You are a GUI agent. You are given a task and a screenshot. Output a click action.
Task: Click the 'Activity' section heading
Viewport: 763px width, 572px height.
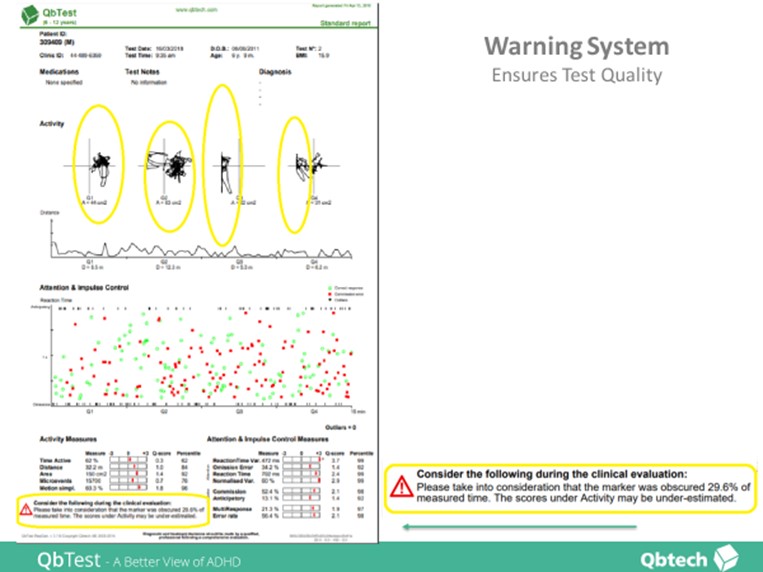point(52,124)
